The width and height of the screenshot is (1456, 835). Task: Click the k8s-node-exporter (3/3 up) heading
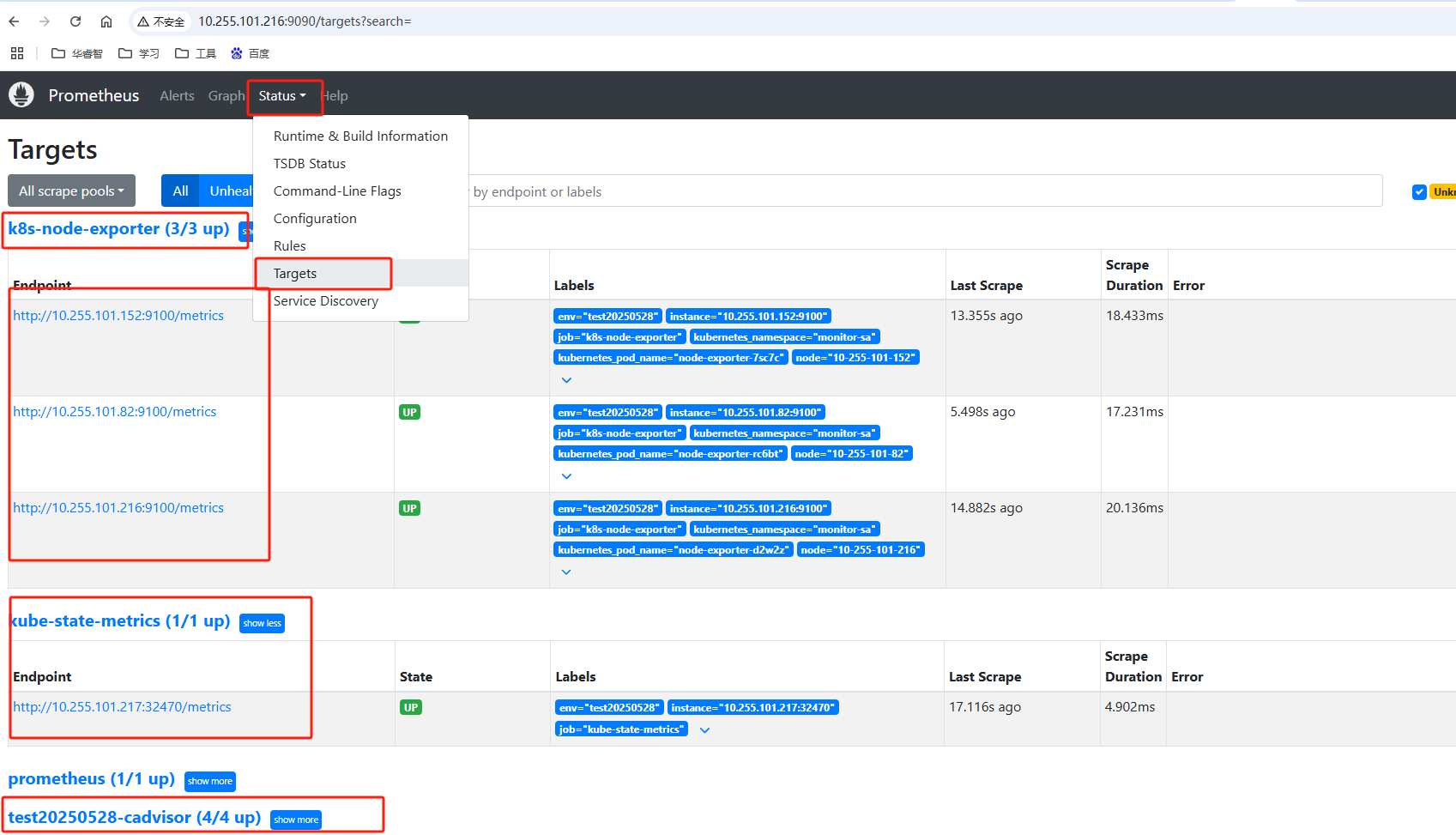[x=118, y=229]
